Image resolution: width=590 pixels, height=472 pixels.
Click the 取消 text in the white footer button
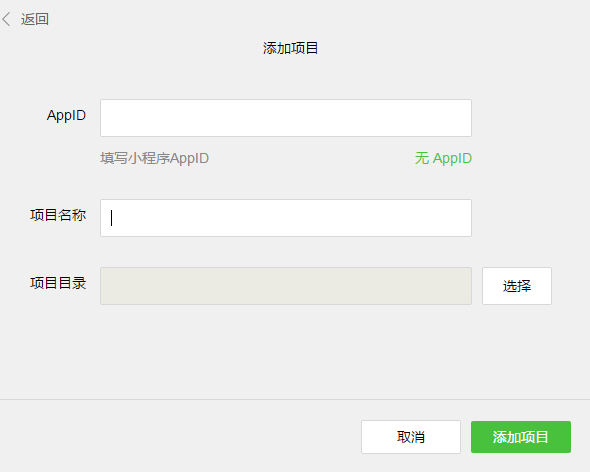tap(411, 437)
